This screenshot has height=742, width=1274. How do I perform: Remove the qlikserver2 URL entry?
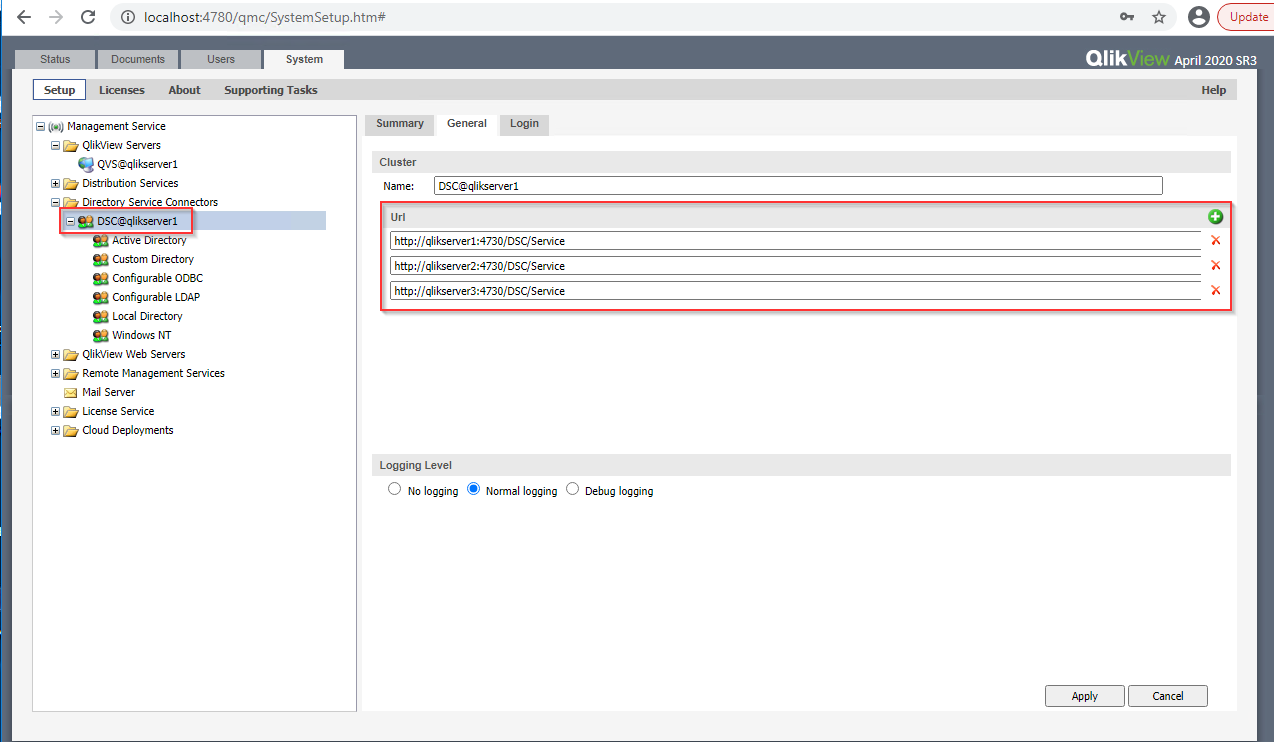click(x=1215, y=266)
